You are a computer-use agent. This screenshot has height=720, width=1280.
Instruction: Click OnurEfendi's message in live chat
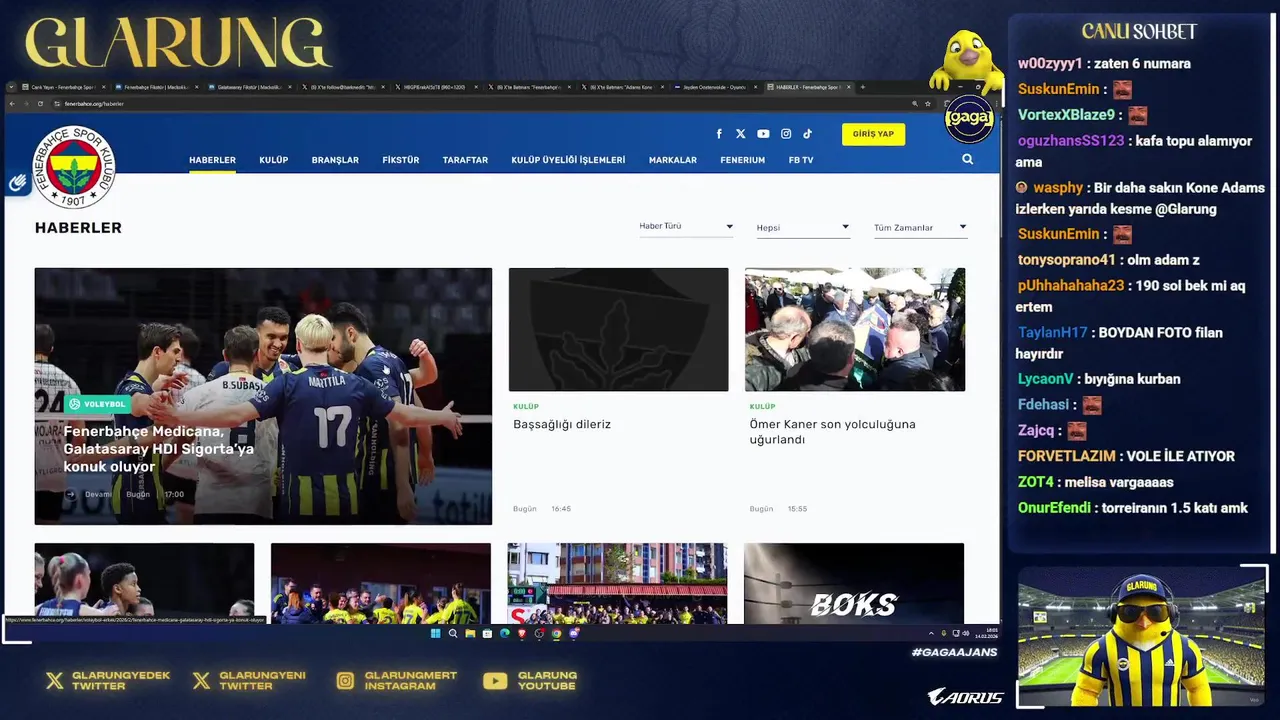1133,508
